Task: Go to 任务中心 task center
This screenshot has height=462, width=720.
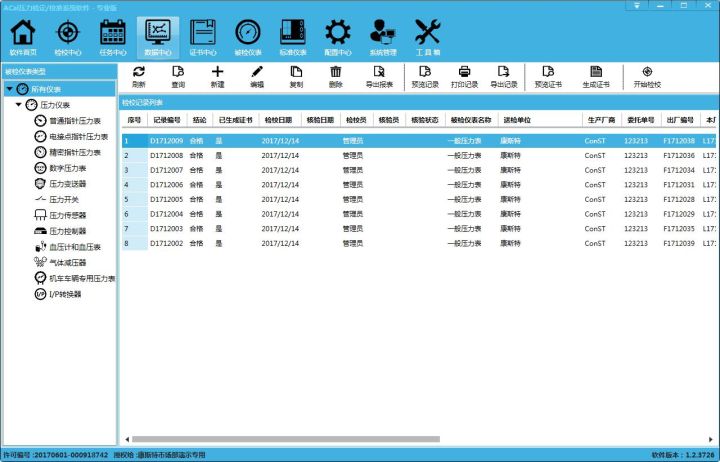Action: pos(112,35)
